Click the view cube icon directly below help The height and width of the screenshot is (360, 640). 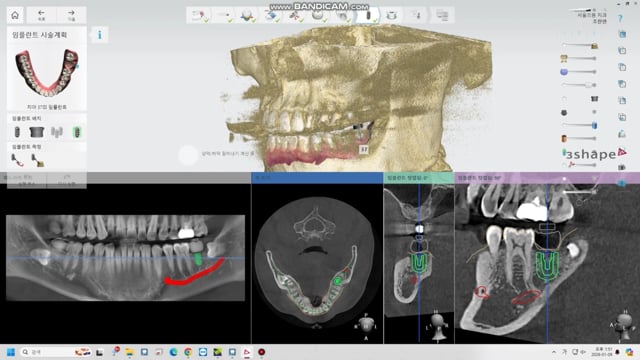point(622,35)
